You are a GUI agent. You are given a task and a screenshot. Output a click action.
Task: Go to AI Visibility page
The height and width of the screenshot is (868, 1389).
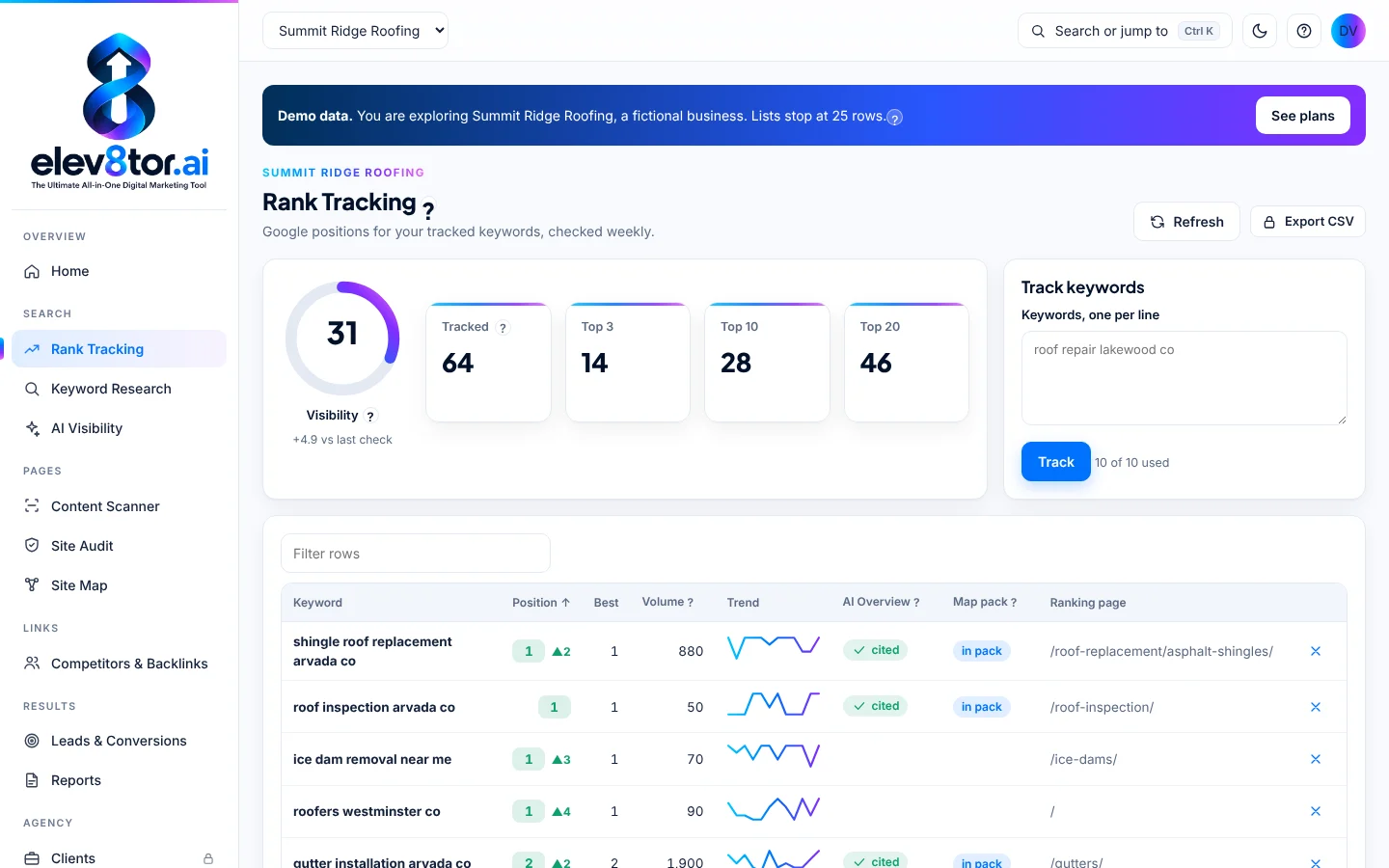point(119,428)
